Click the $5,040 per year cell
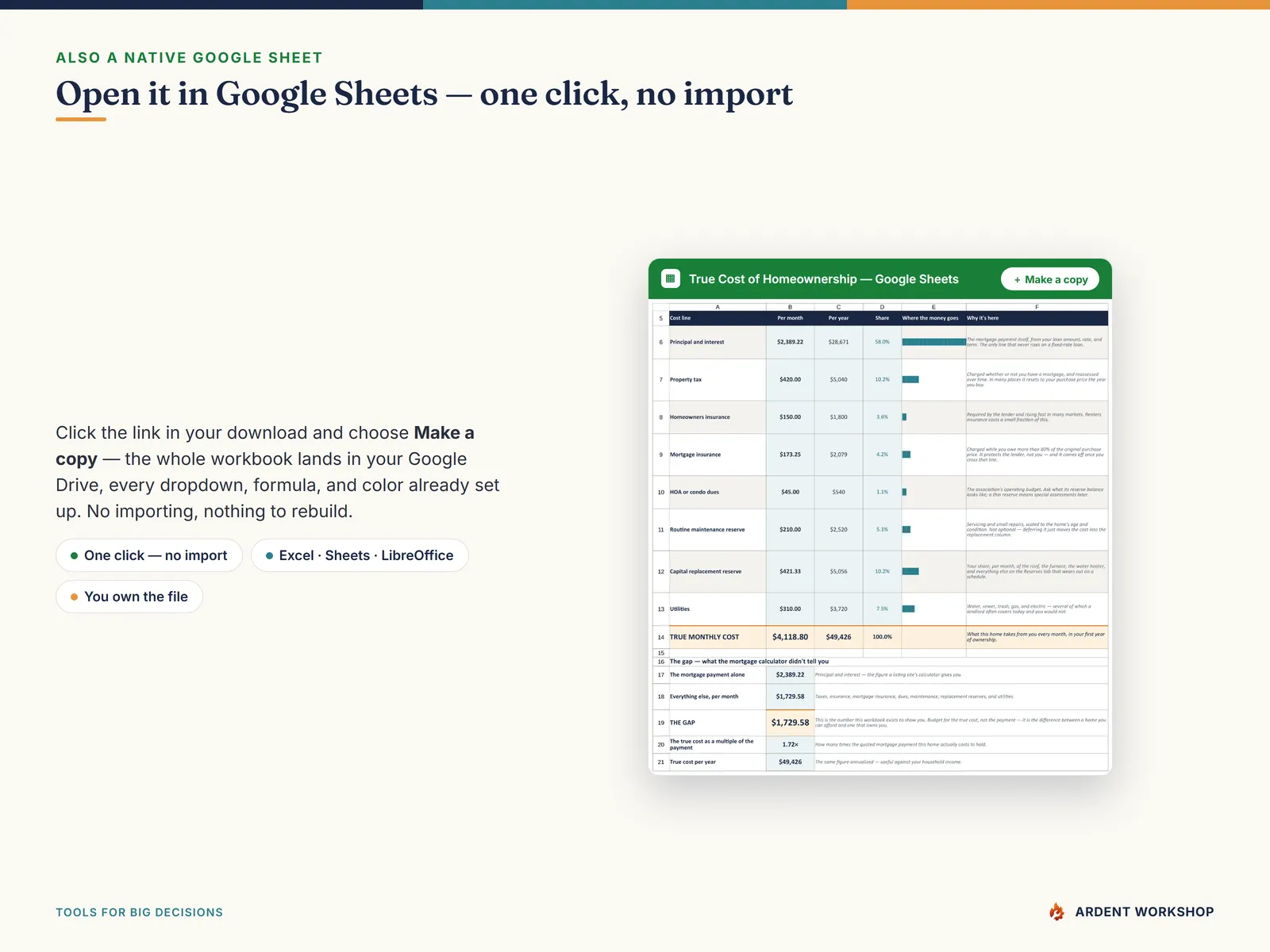This screenshot has width=1270, height=952. pyautogui.click(x=838, y=379)
